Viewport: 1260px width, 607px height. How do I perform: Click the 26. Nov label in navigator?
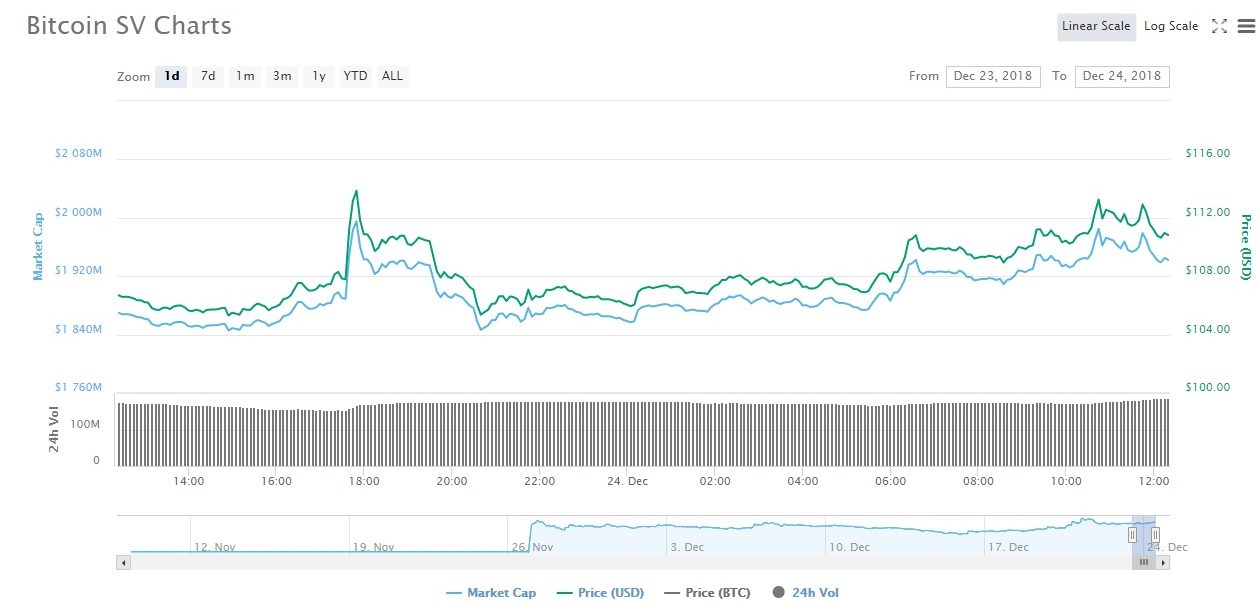[531, 547]
